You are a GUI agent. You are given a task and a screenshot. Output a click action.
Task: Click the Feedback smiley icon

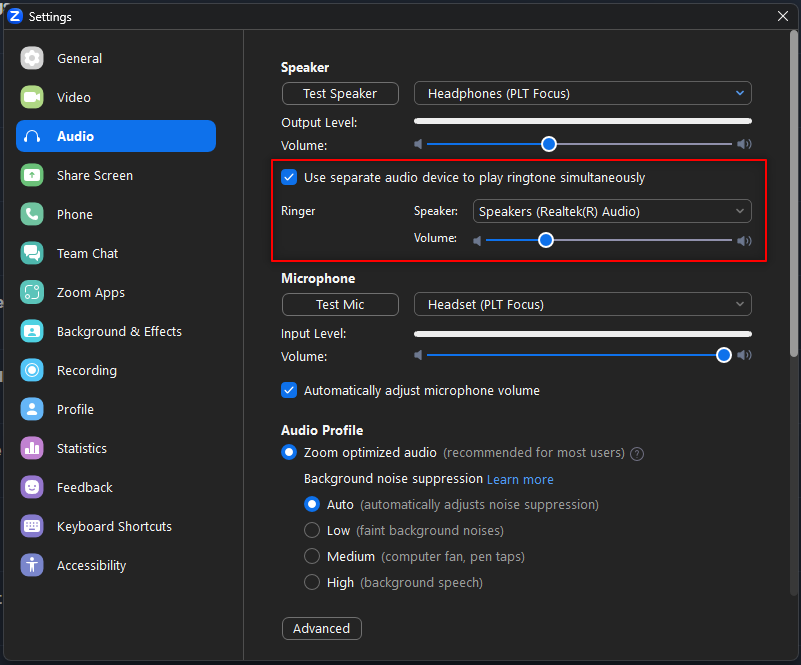pos(32,487)
